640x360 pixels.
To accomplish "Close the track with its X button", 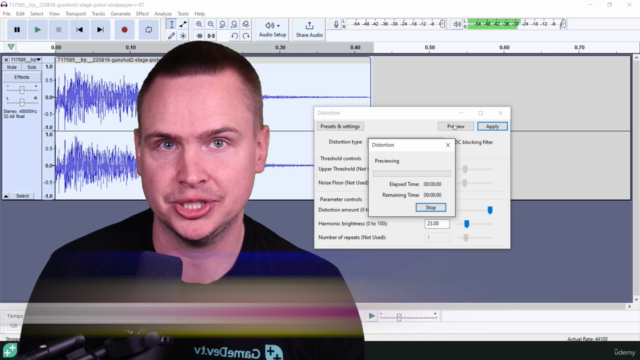I will click(x=6, y=60).
